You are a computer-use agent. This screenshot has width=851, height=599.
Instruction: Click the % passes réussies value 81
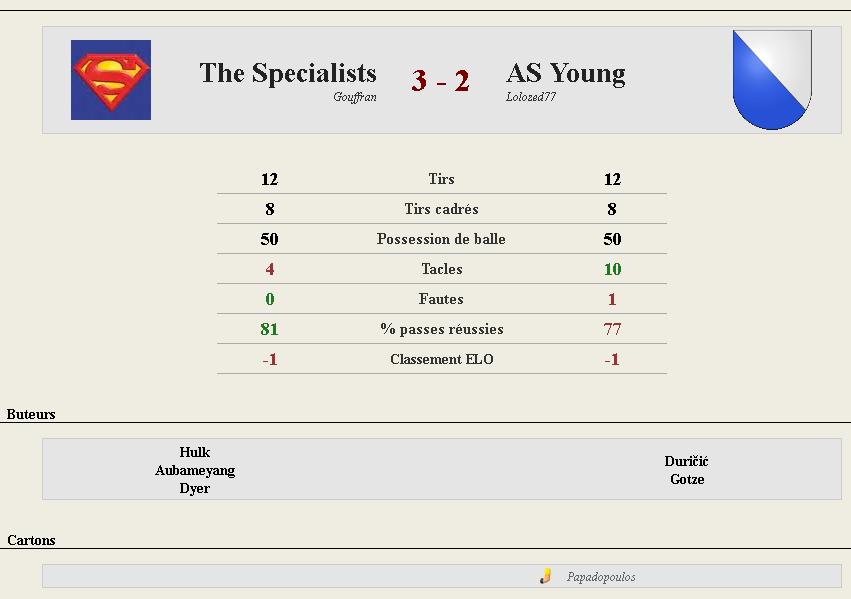[x=269, y=329]
